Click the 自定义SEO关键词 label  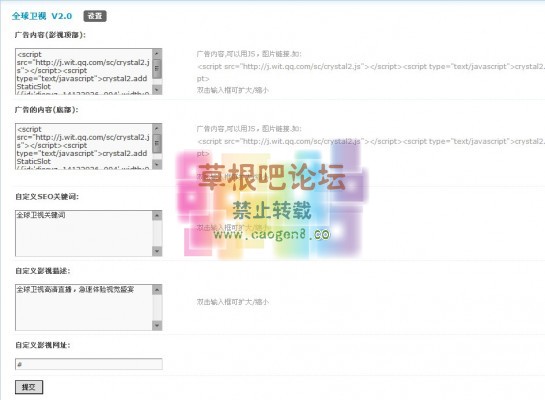(47, 197)
